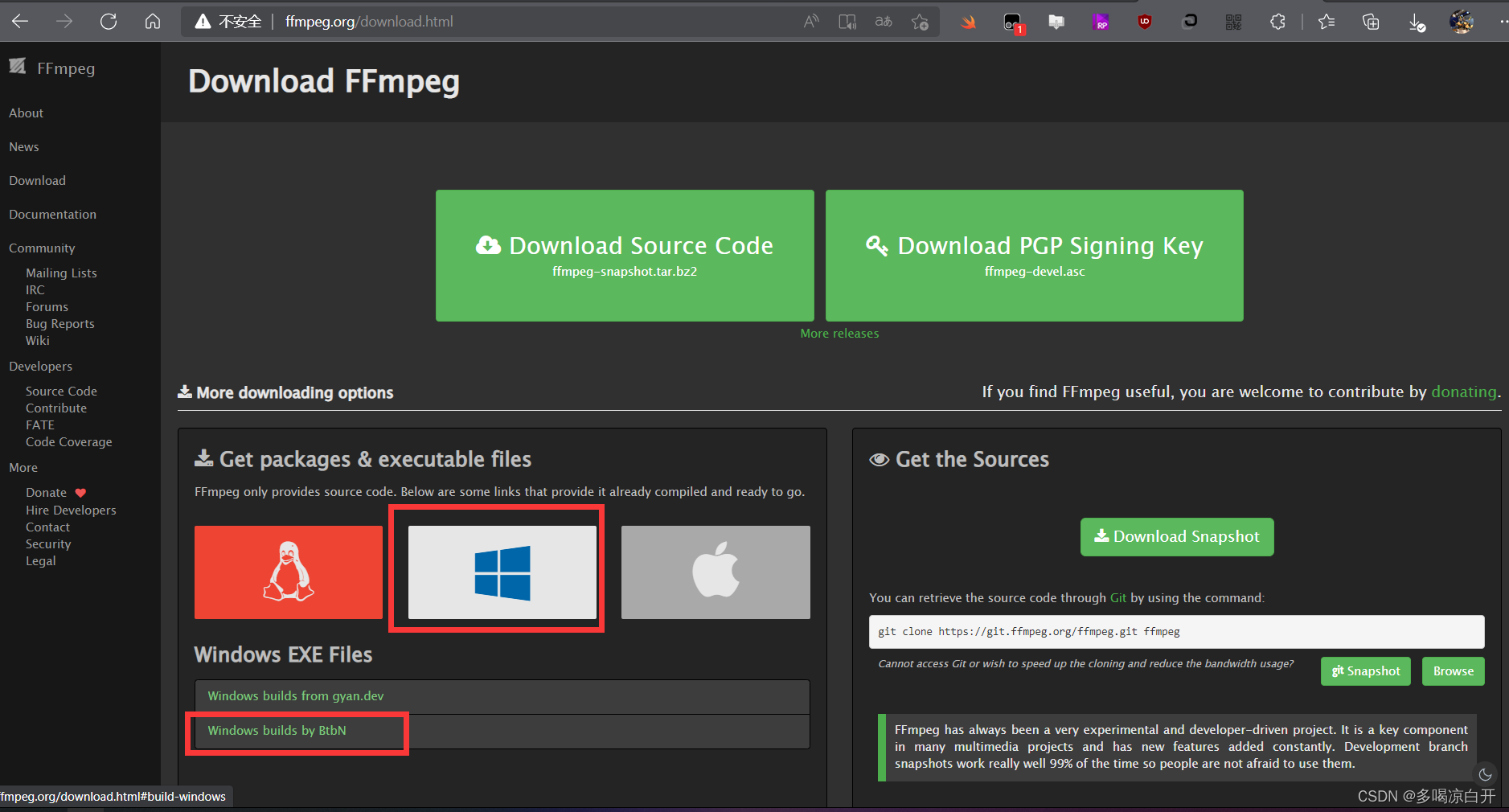The width and height of the screenshot is (1509, 812).
Task: Click the browser forward arrow
Action: point(64,22)
